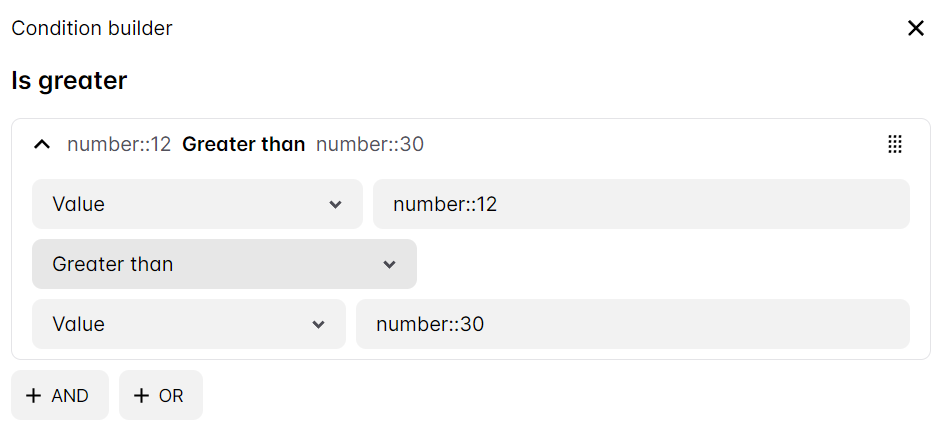
Task: Click the number::12 input field
Action: 641,204
